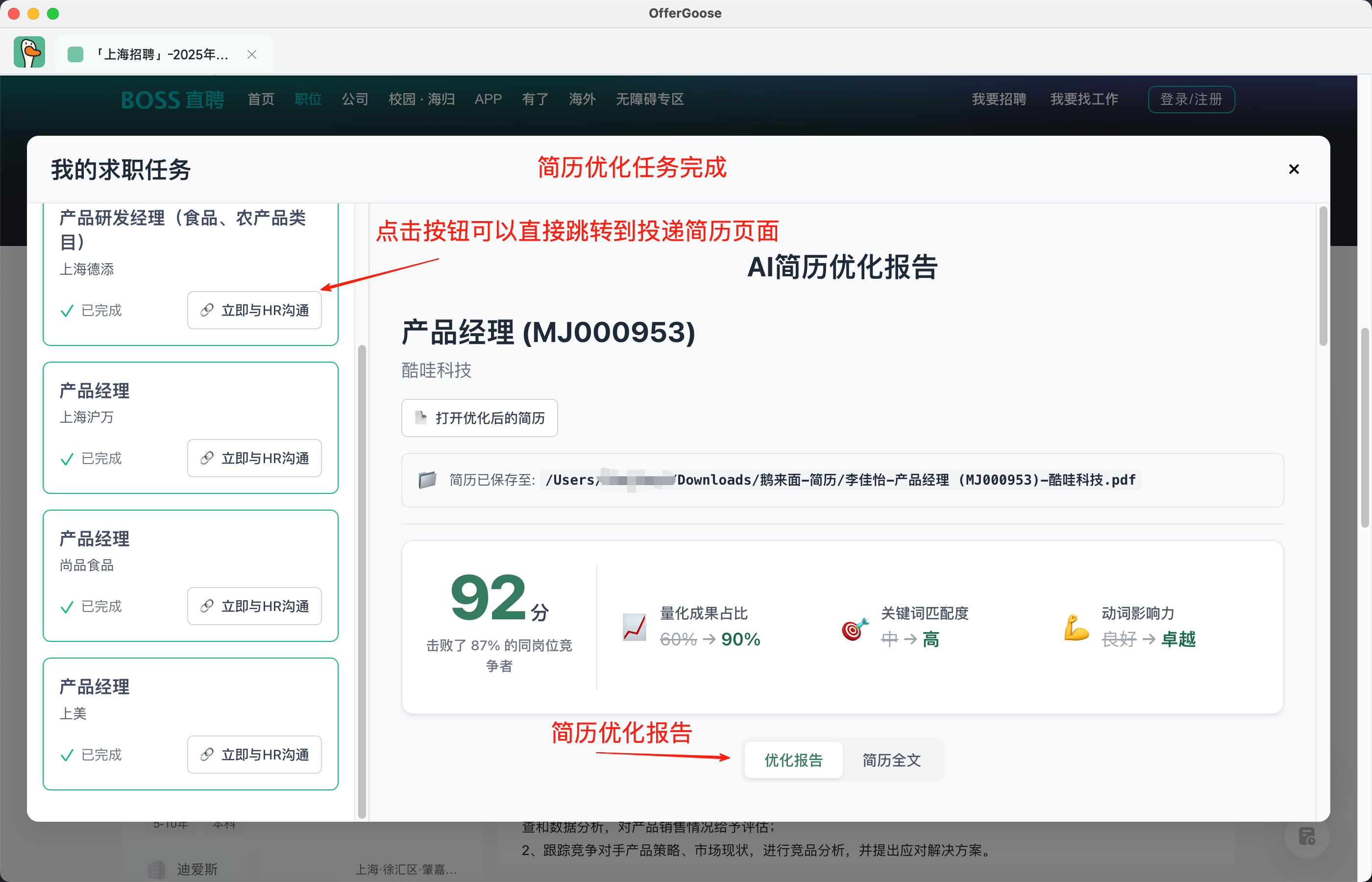The height and width of the screenshot is (882, 1372).
Task: Click the OfferGoose goose logo icon
Action: click(29, 53)
